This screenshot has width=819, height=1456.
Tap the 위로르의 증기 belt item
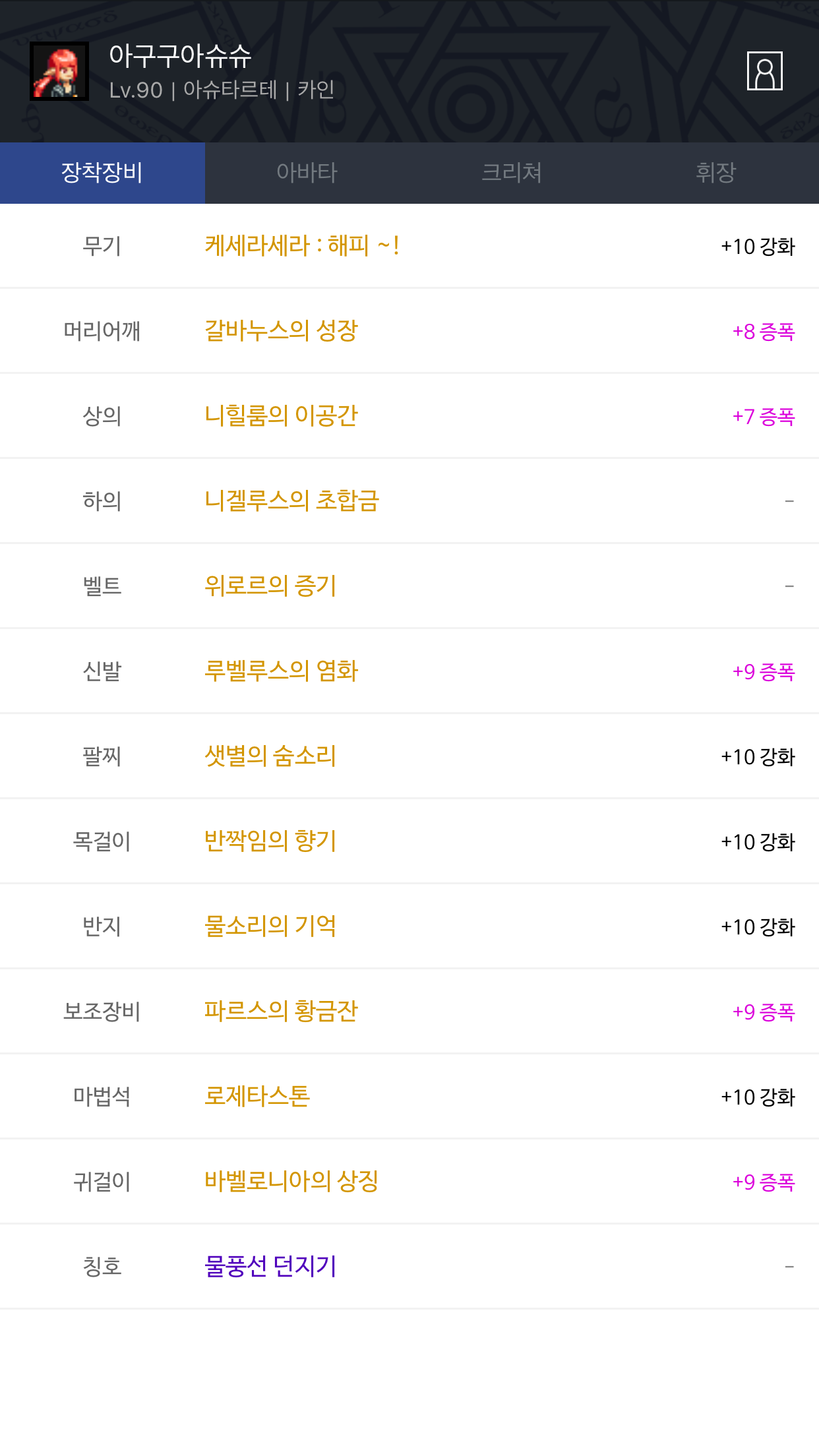click(270, 586)
